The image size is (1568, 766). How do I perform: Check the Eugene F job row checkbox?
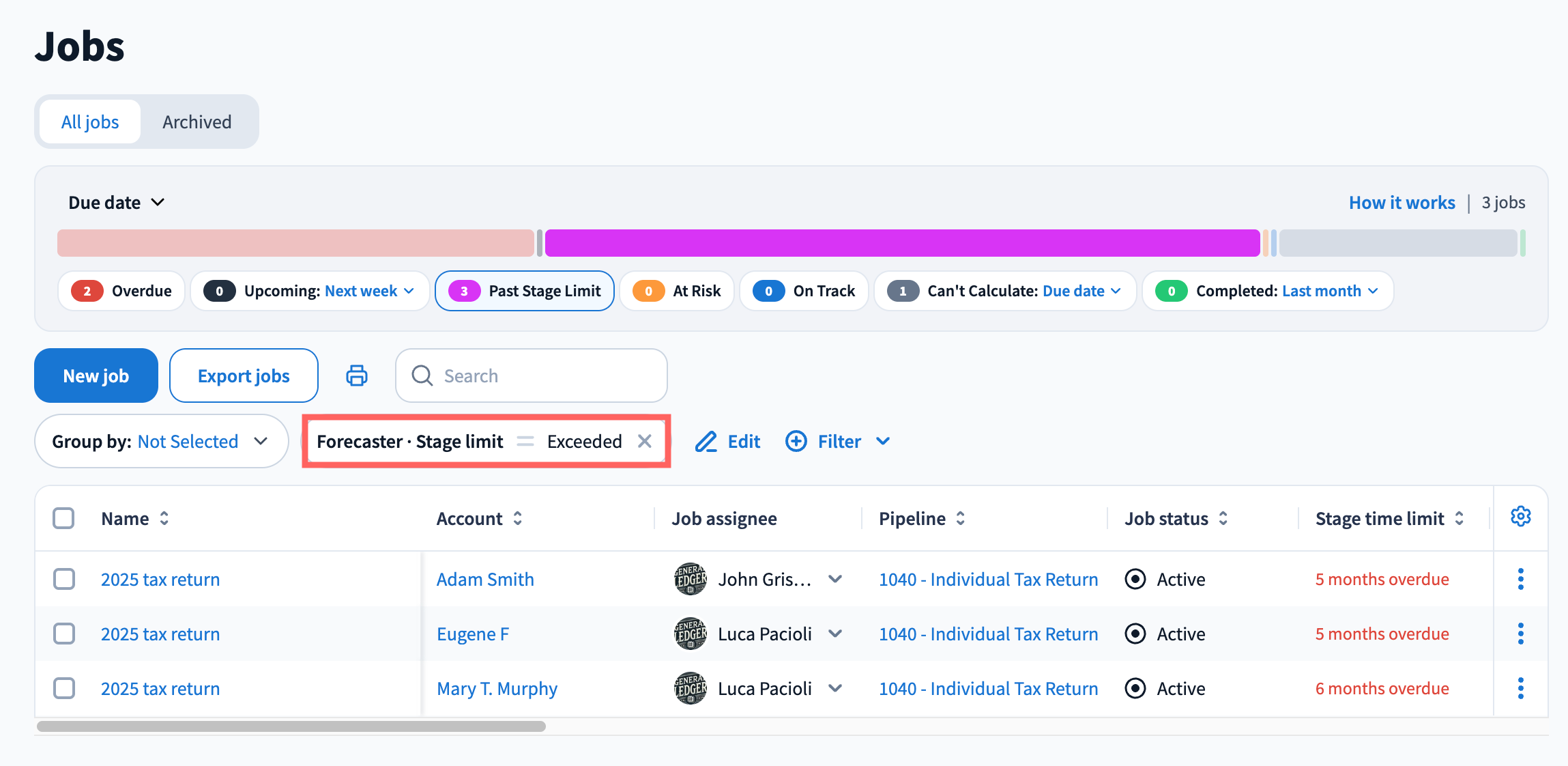pyautogui.click(x=64, y=634)
